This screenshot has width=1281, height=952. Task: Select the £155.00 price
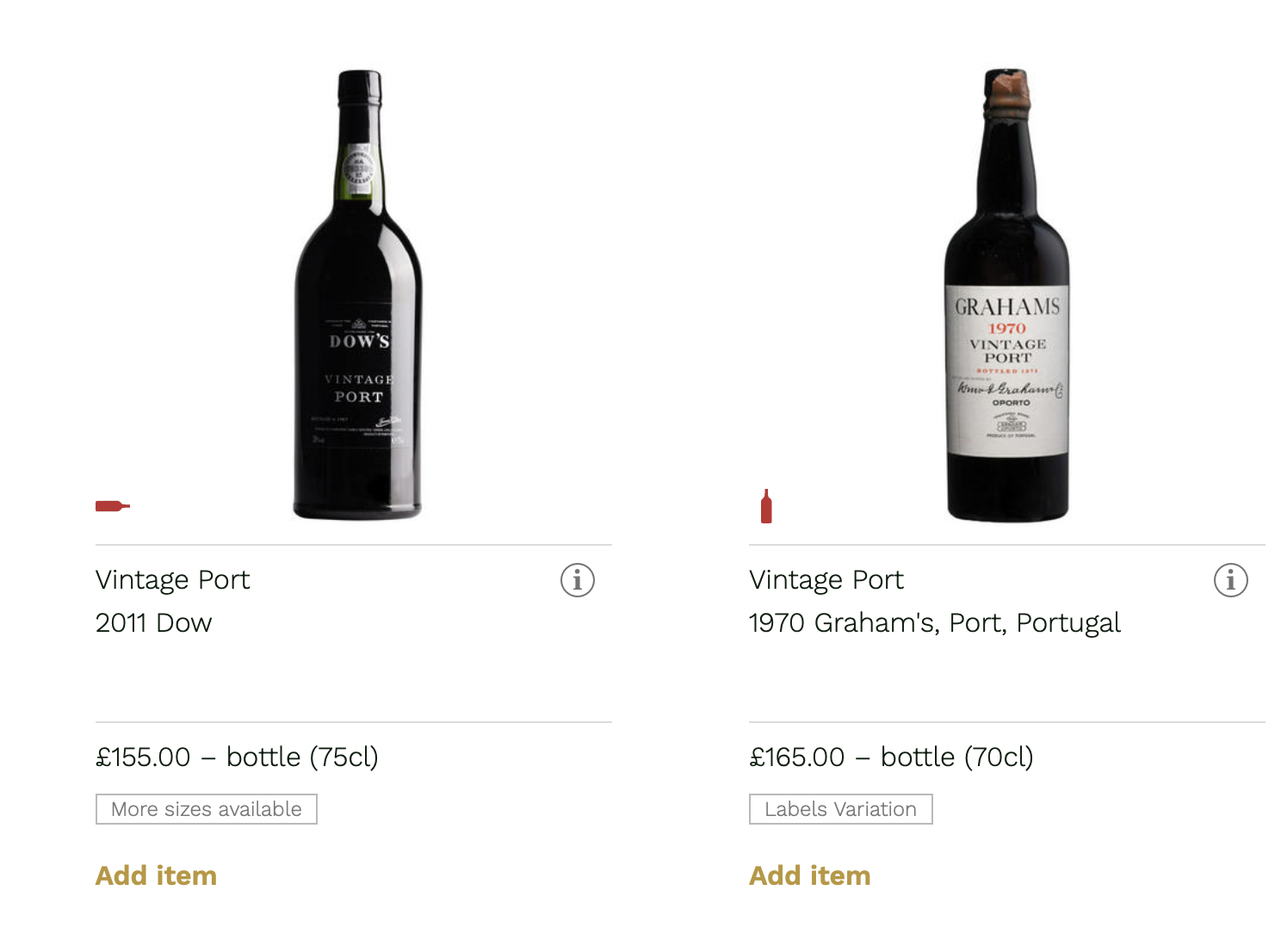pyautogui.click(x=143, y=757)
